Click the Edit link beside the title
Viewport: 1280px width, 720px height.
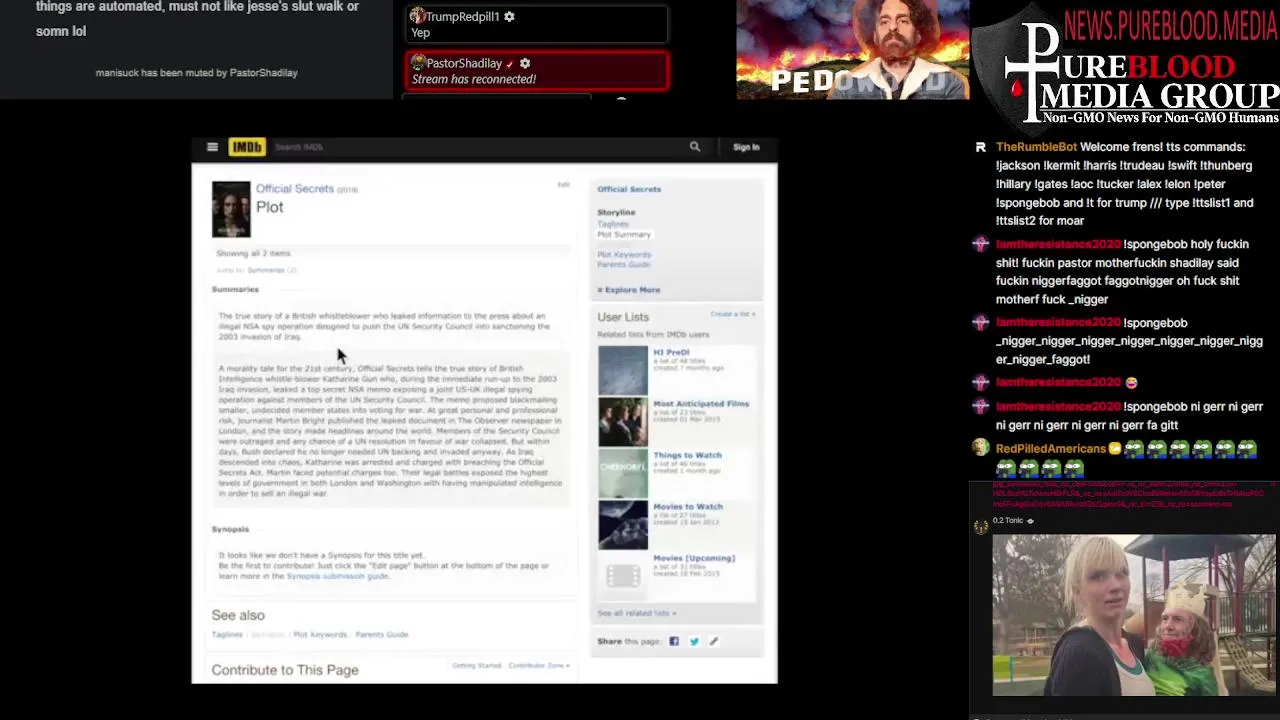(563, 184)
